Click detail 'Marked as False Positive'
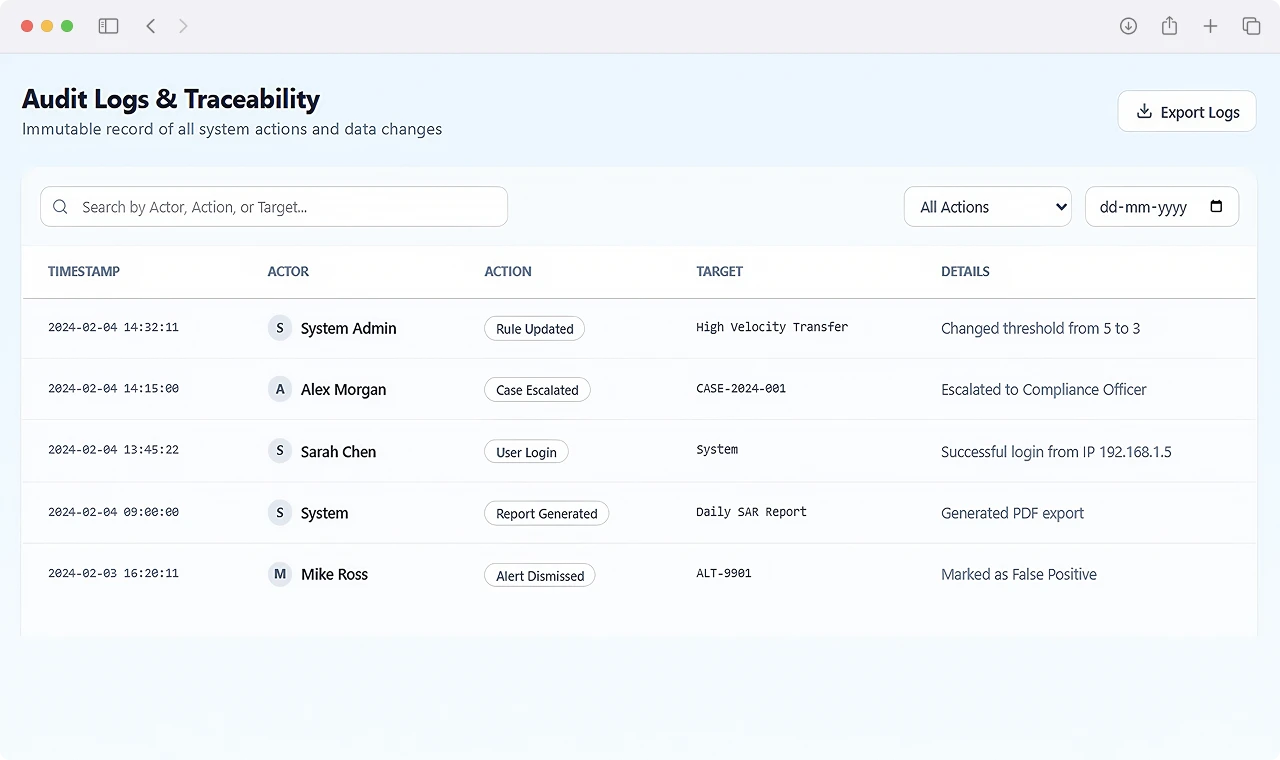Image resolution: width=1280 pixels, height=760 pixels. click(1019, 574)
